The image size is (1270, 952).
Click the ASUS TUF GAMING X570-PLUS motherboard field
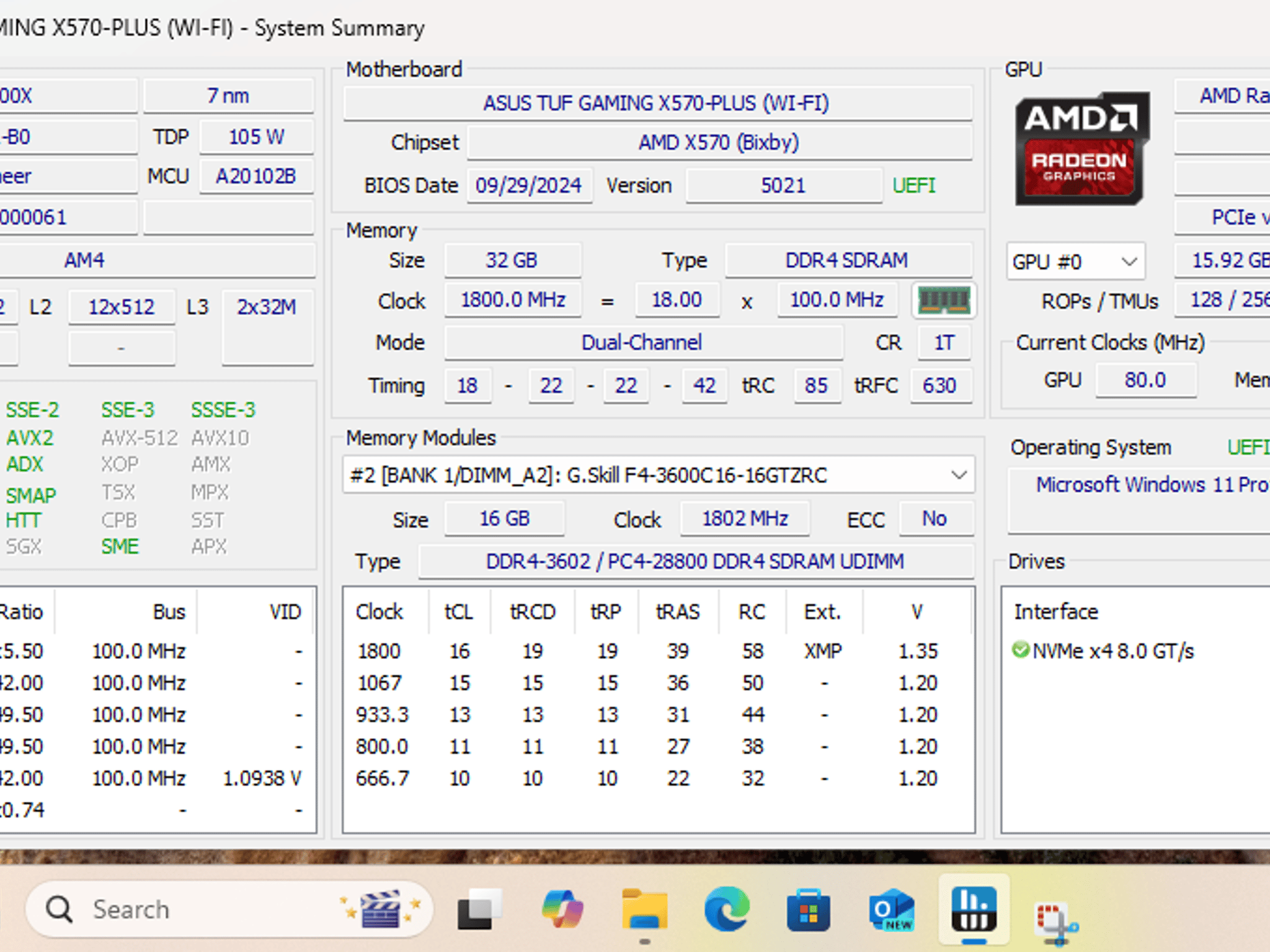[657, 103]
